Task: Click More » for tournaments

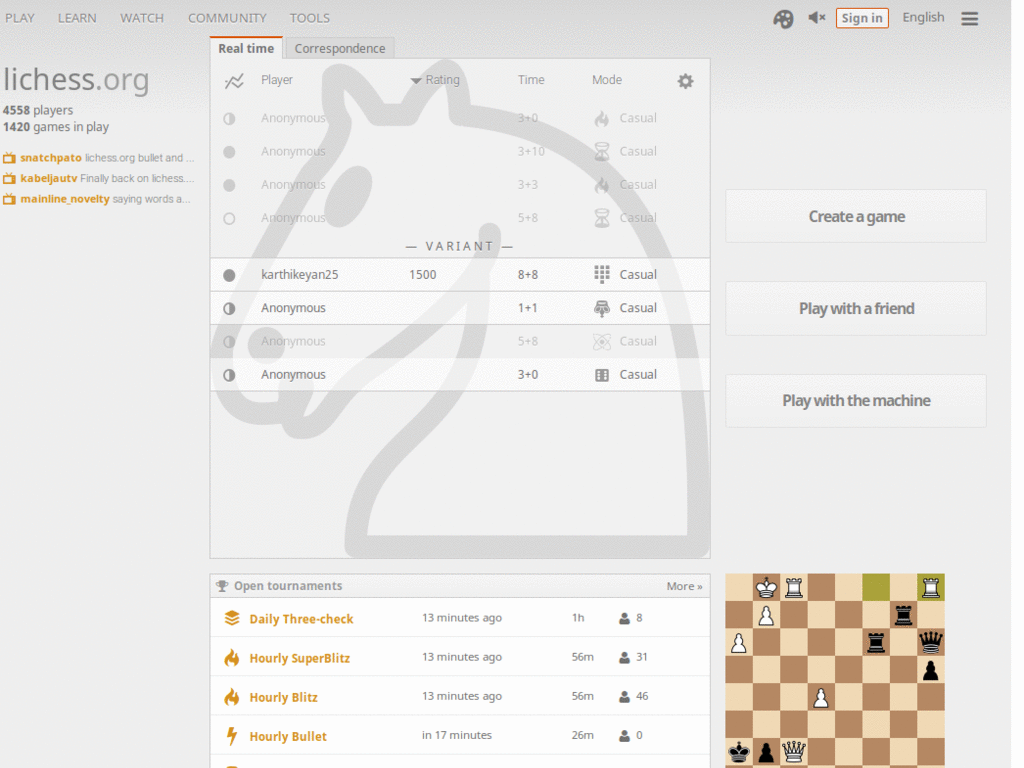Action: [x=684, y=586]
